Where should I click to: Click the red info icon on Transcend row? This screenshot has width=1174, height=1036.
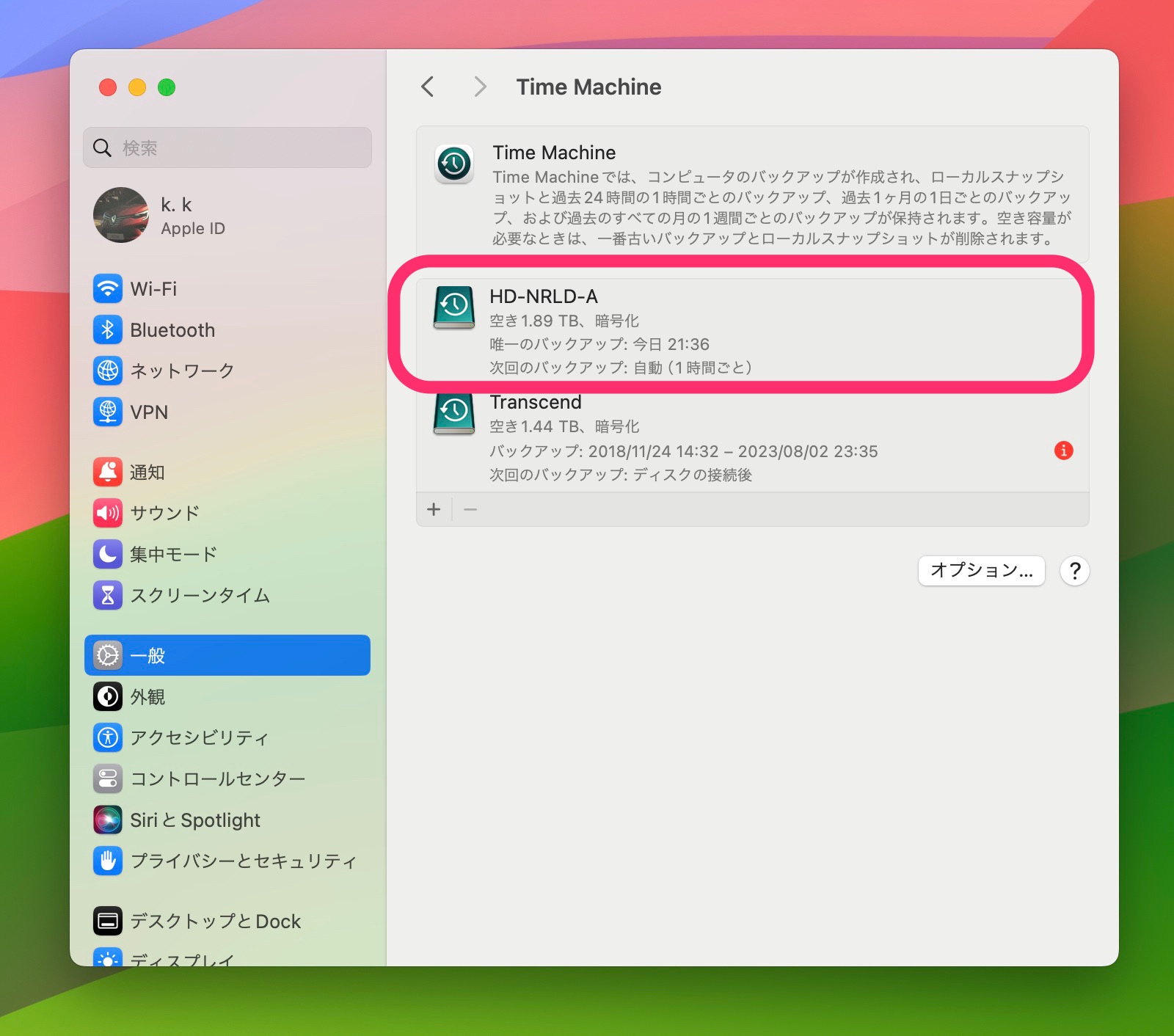pos(1063,450)
